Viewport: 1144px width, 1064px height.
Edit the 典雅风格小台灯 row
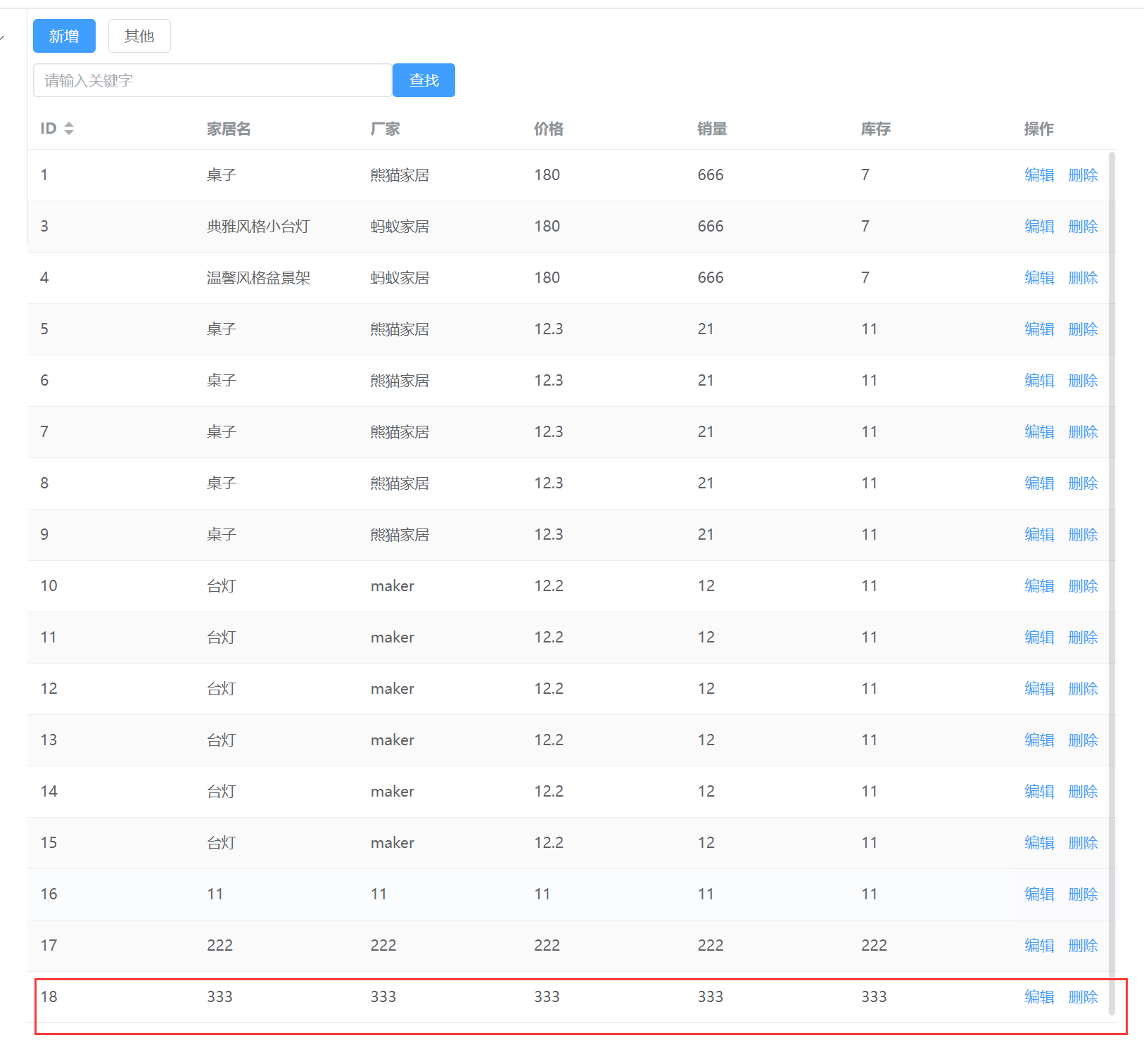[1039, 227]
